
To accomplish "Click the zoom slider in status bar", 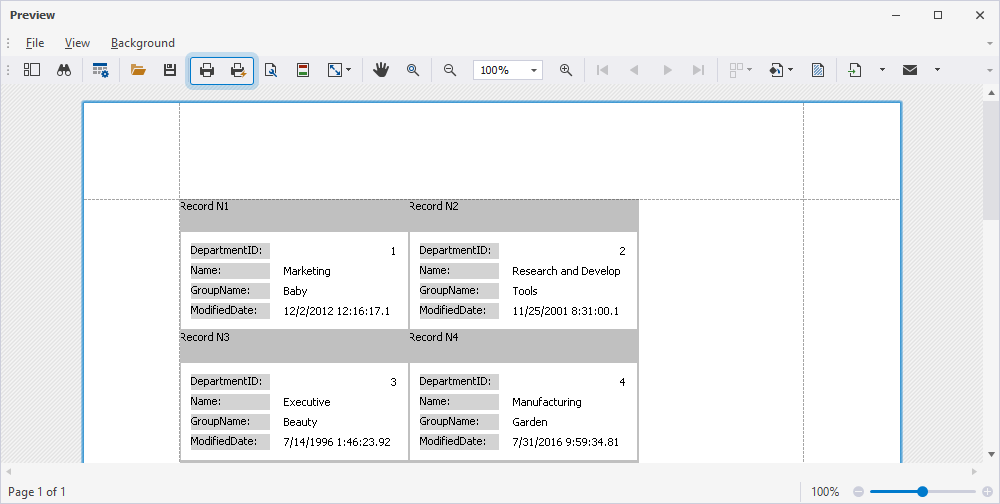I will click(922, 492).
